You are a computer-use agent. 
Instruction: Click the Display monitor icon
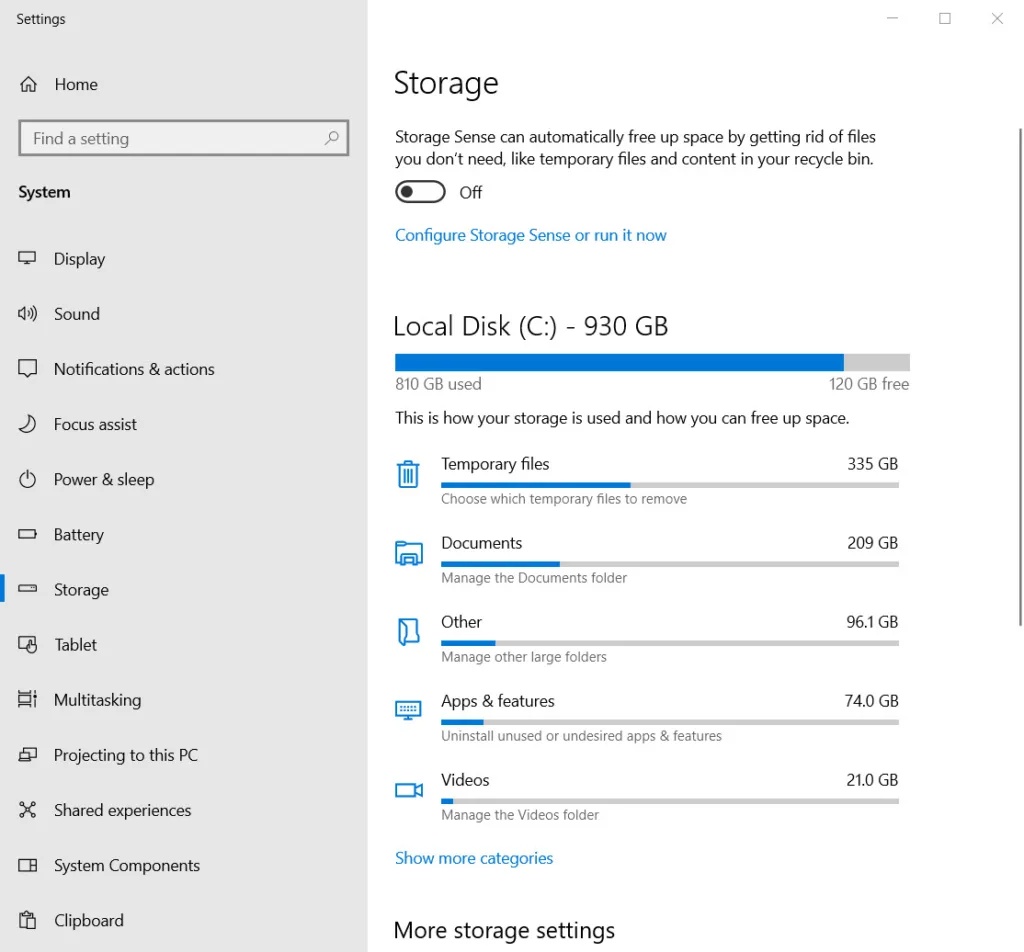pyautogui.click(x=27, y=258)
